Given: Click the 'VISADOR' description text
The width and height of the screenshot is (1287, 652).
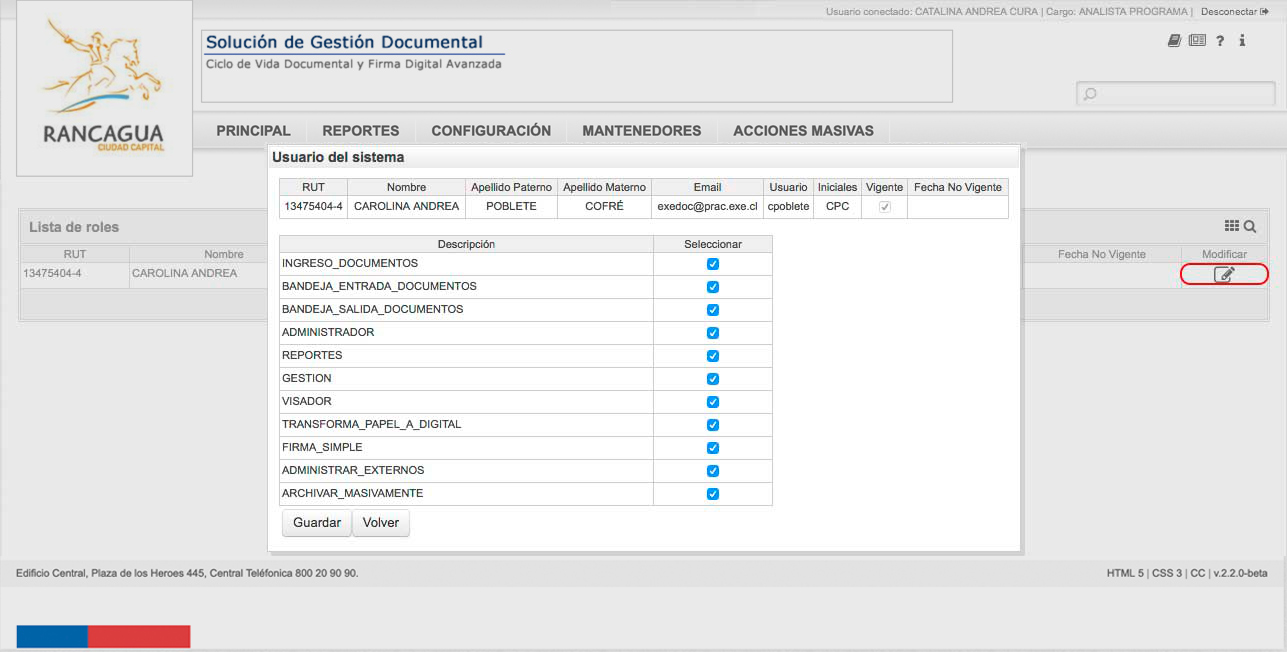Looking at the screenshot, I should click(307, 401).
